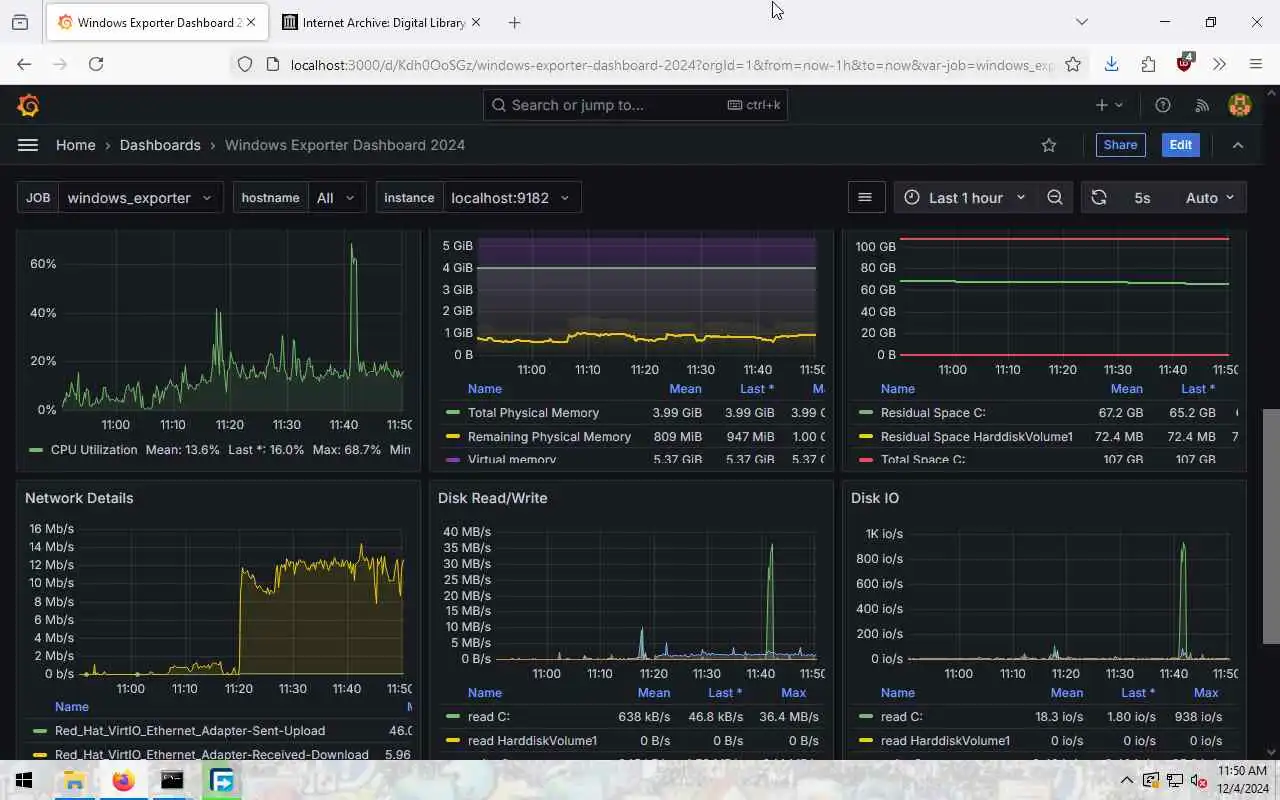Viewport: 1280px width, 800px height.
Task: Refresh the dashboard now
Action: pos(1099,197)
